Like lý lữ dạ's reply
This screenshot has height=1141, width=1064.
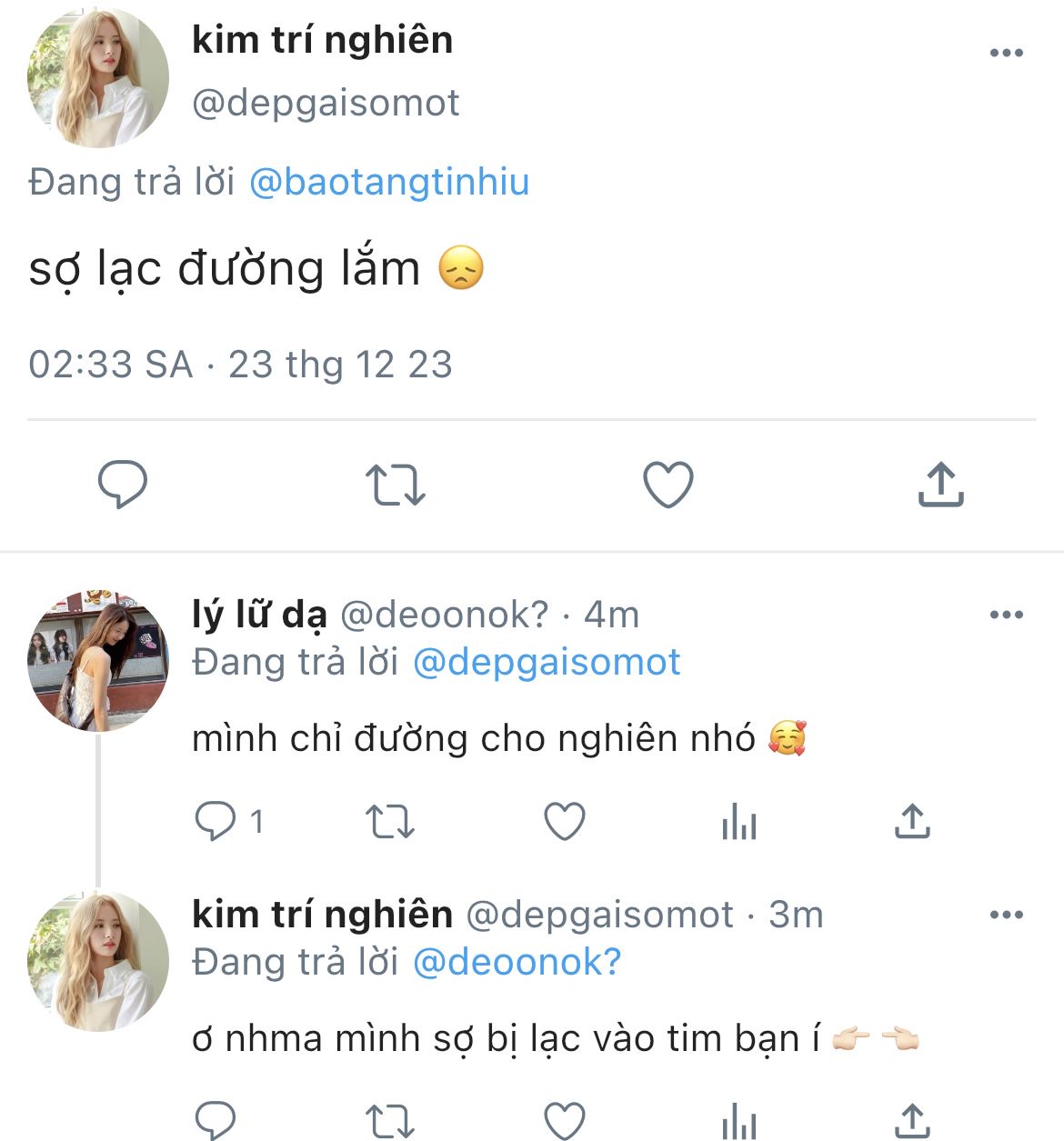[x=564, y=822]
